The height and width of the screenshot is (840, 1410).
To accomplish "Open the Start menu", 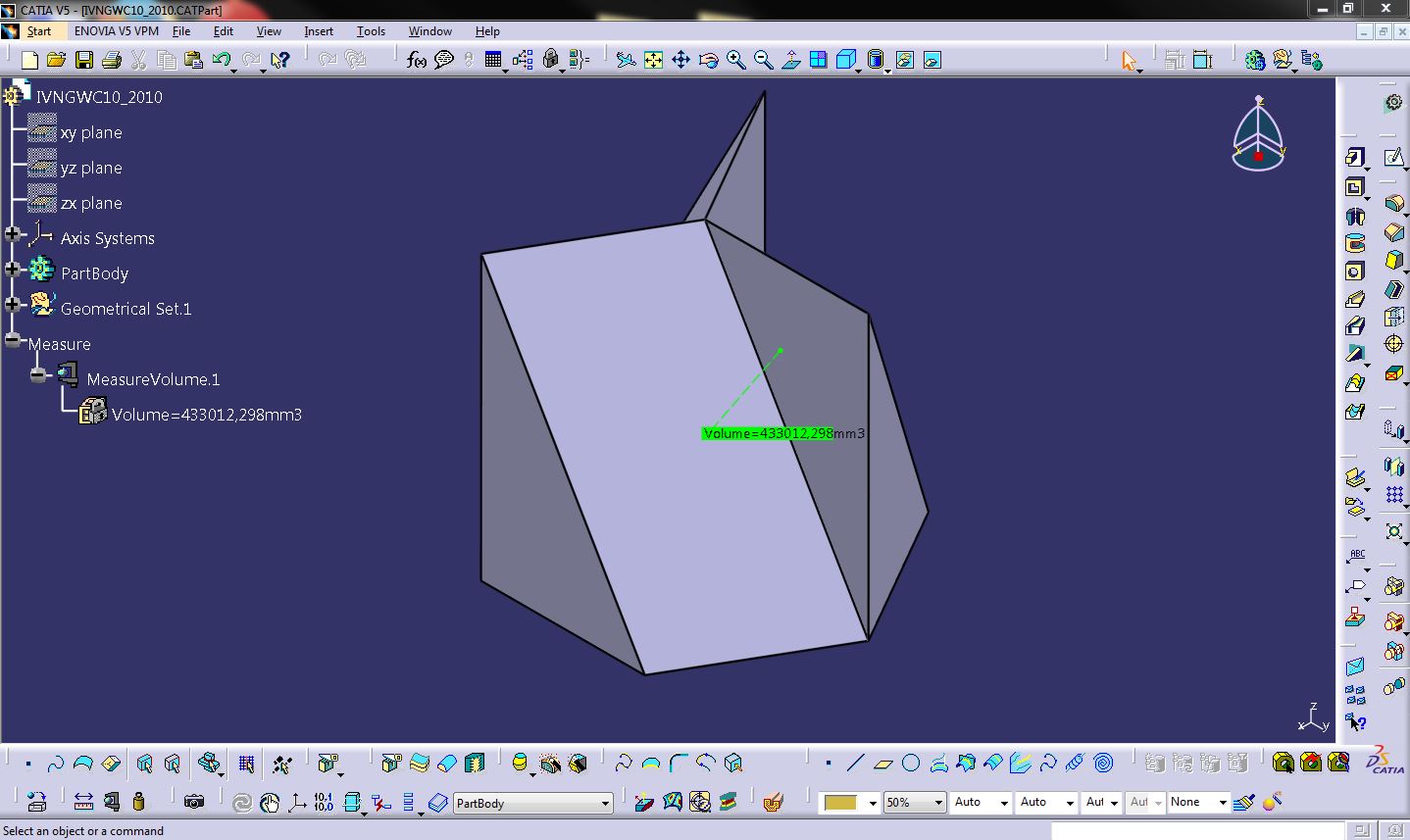I will pos(39,31).
